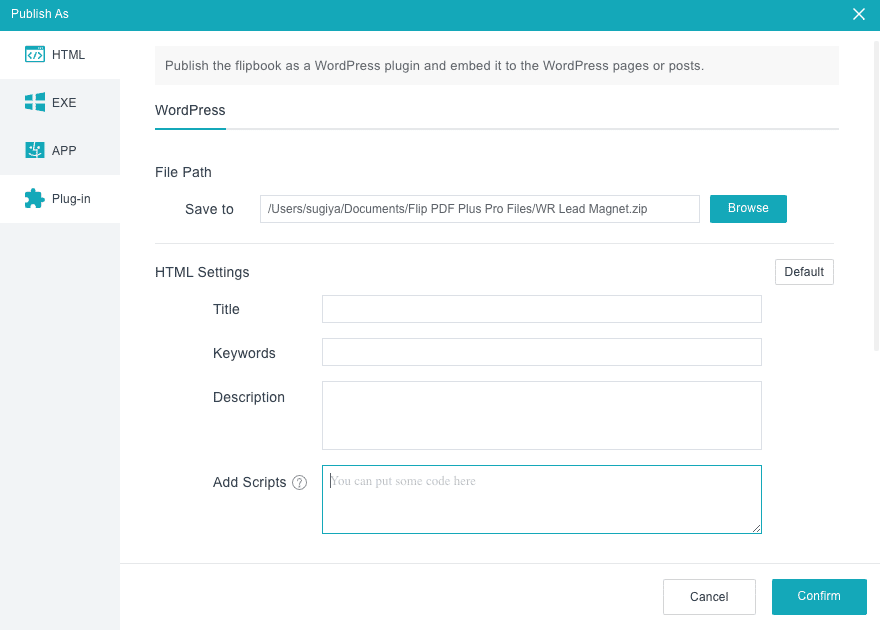This screenshot has height=630, width=880.
Task: Click the Windows EXE icon
Action: (x=35, y=102)
